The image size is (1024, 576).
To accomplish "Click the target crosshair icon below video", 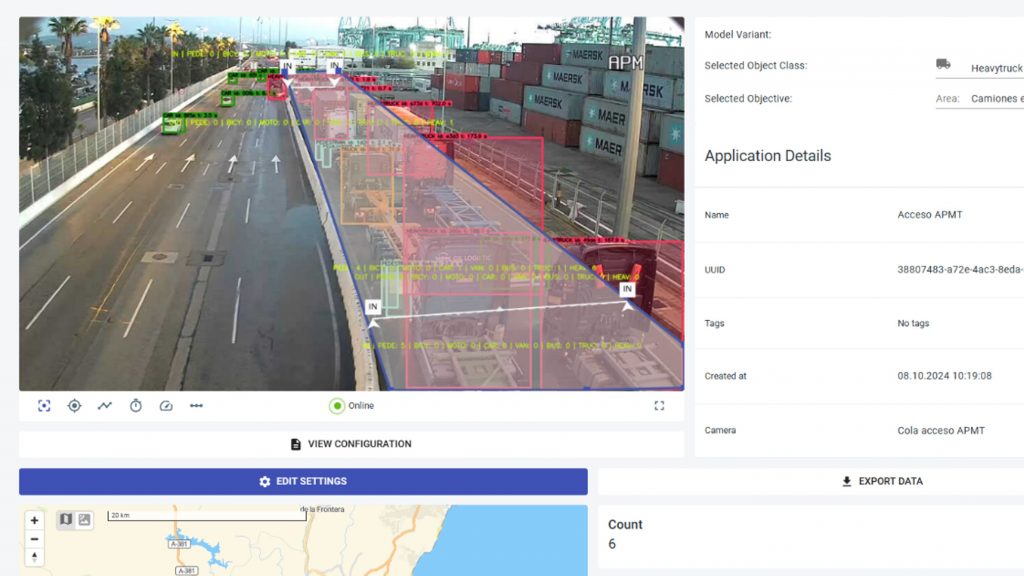I will (74, 406).
